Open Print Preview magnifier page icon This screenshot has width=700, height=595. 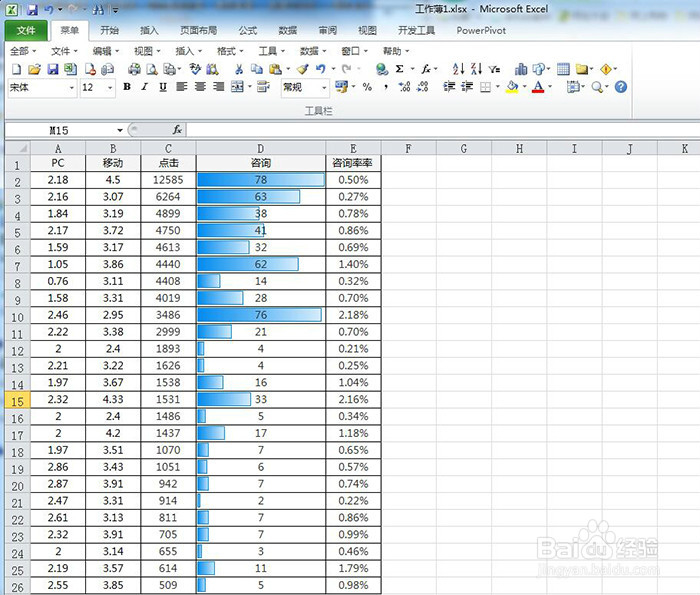pos(152,69)
